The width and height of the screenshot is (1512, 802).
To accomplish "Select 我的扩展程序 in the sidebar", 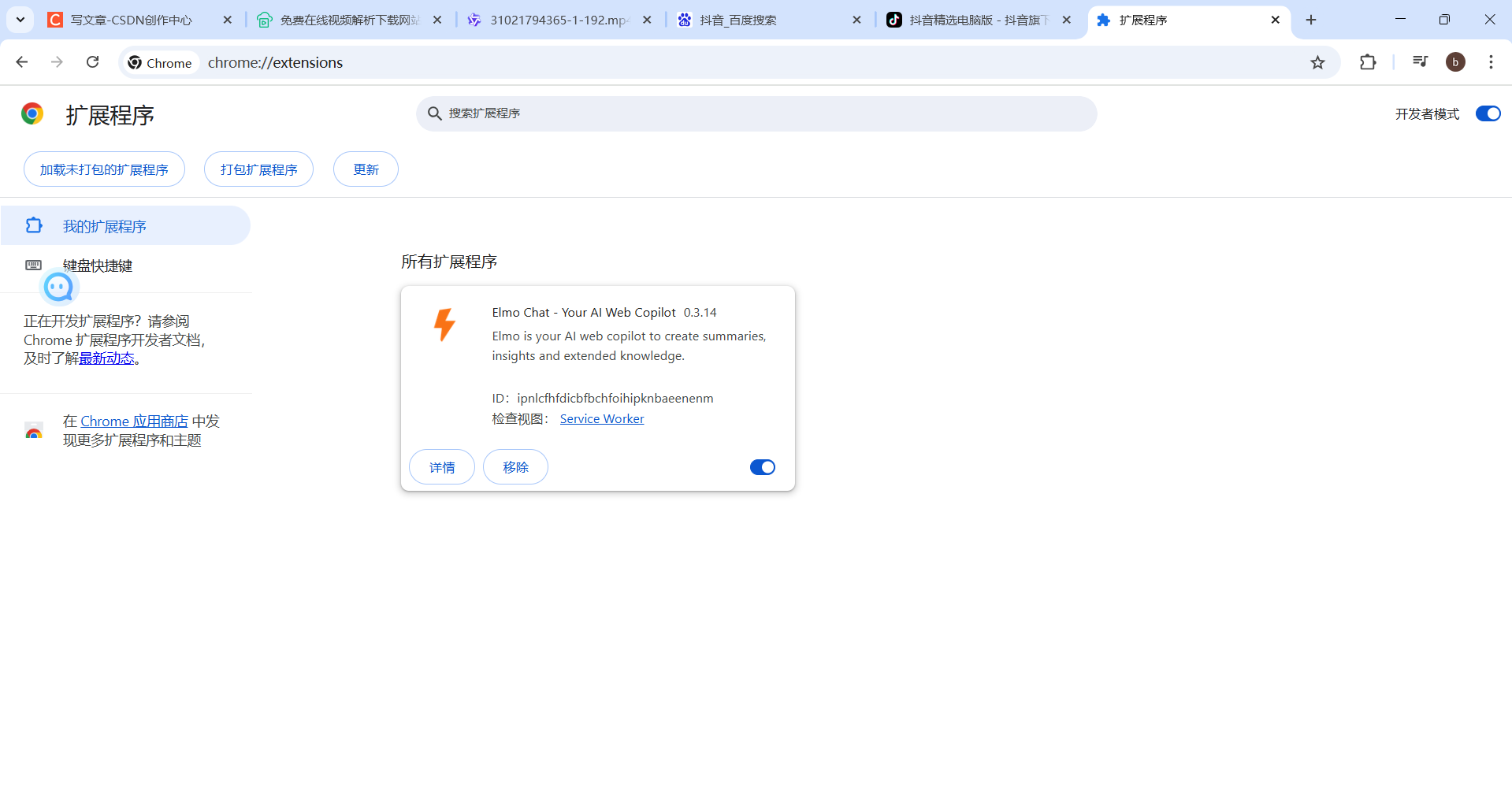I will (125, 226).
